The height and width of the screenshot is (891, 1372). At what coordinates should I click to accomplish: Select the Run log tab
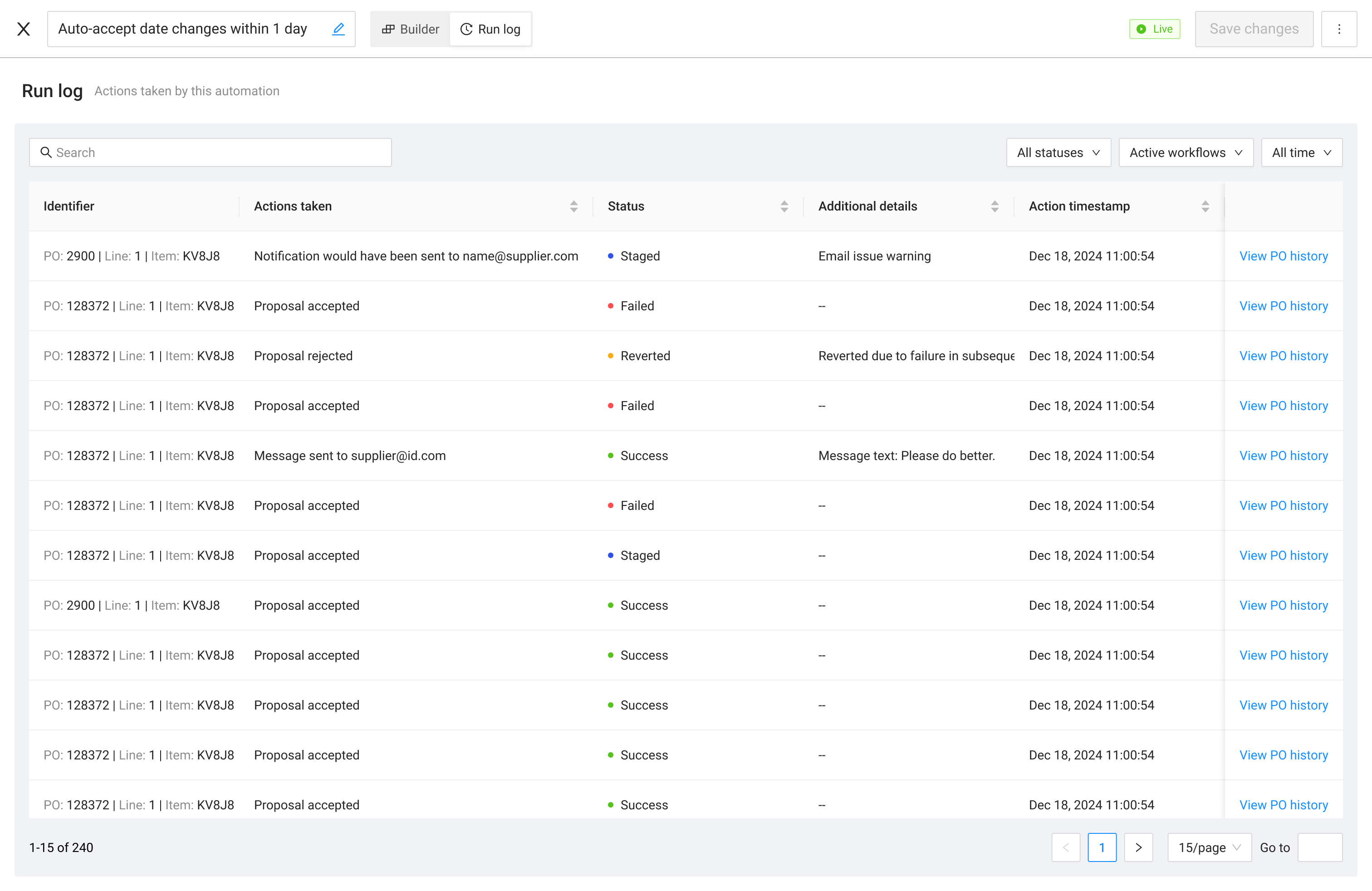tap(490, 29)
